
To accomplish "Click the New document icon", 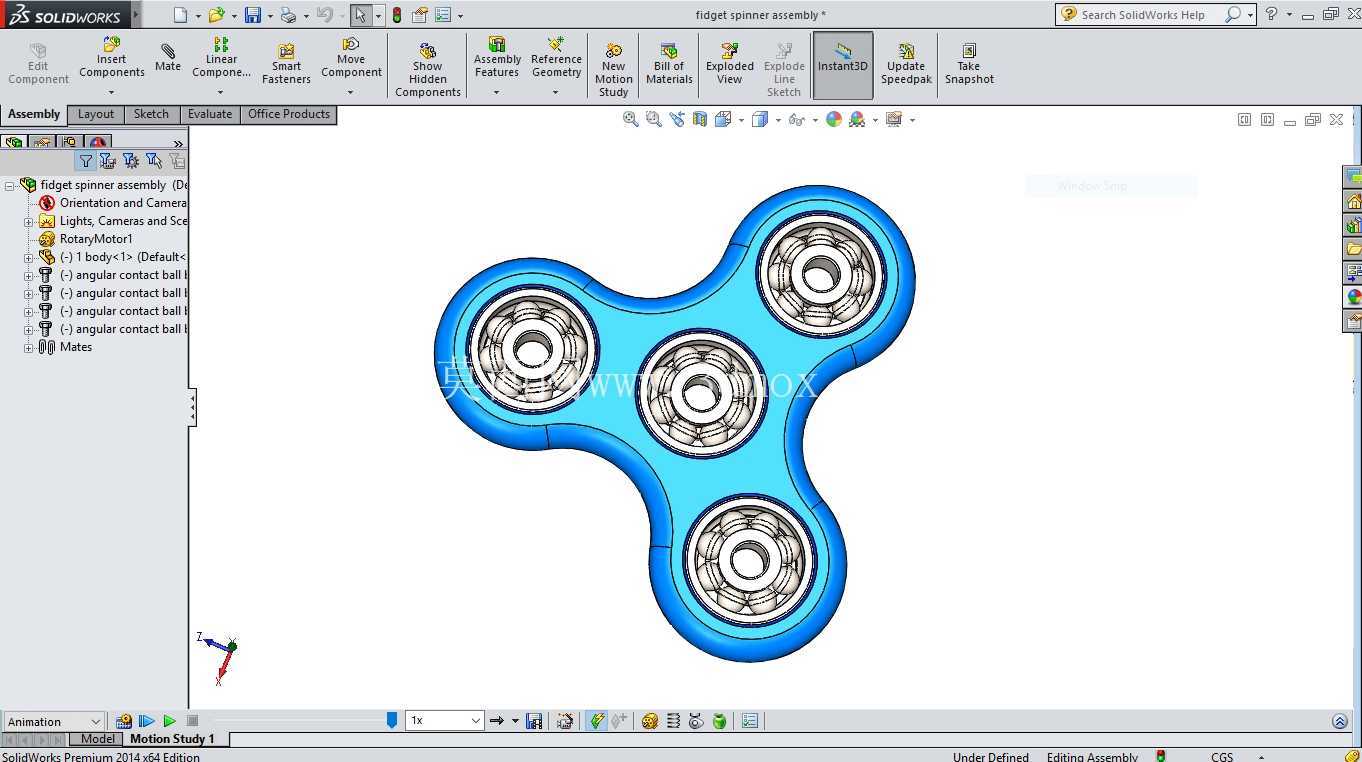I will (x=180, y=15).
